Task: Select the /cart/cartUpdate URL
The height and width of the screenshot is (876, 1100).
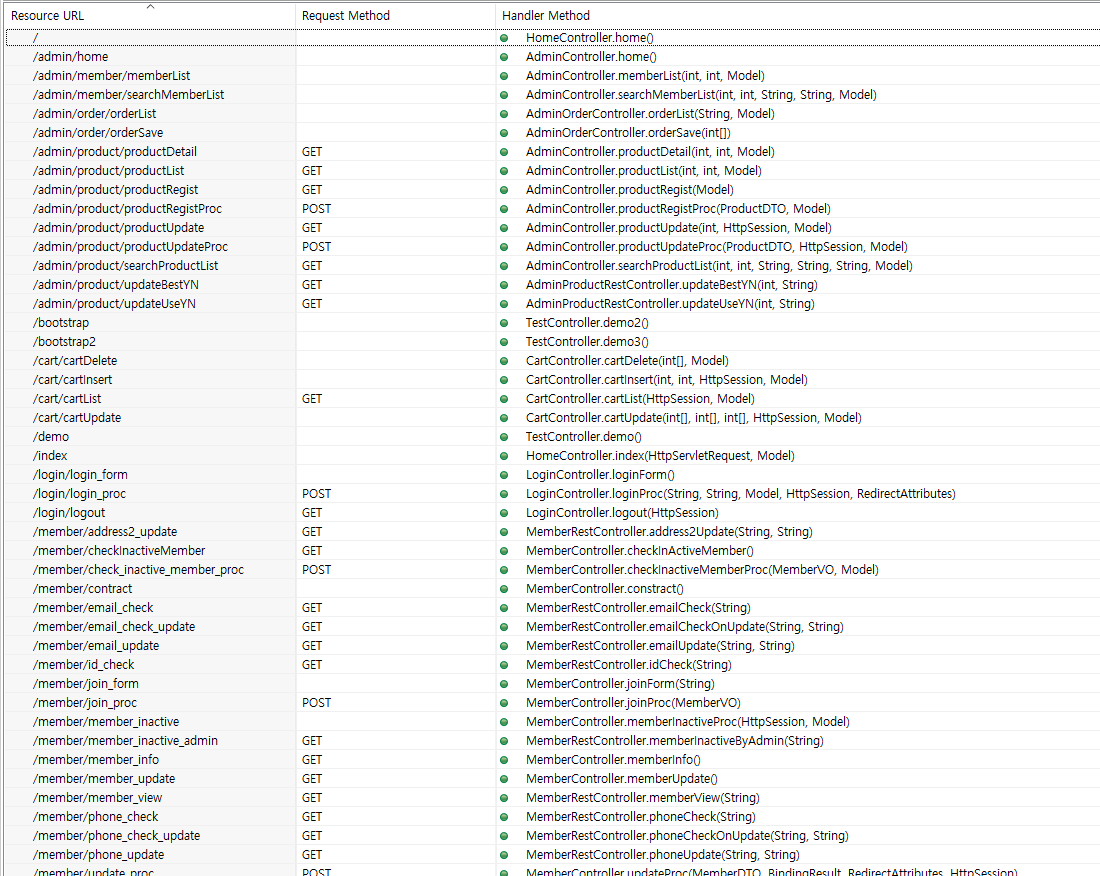Action: [76, 417]
